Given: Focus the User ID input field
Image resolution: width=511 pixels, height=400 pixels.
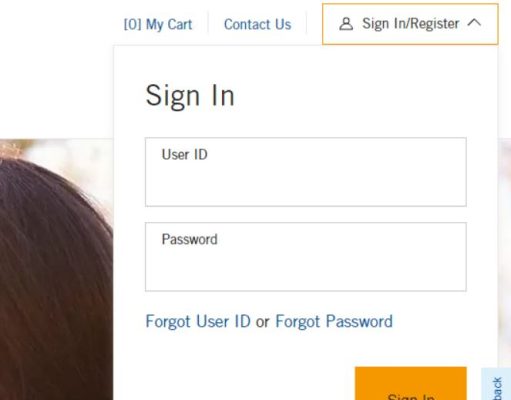Looking at the screenshot, I should coord(306,172).
